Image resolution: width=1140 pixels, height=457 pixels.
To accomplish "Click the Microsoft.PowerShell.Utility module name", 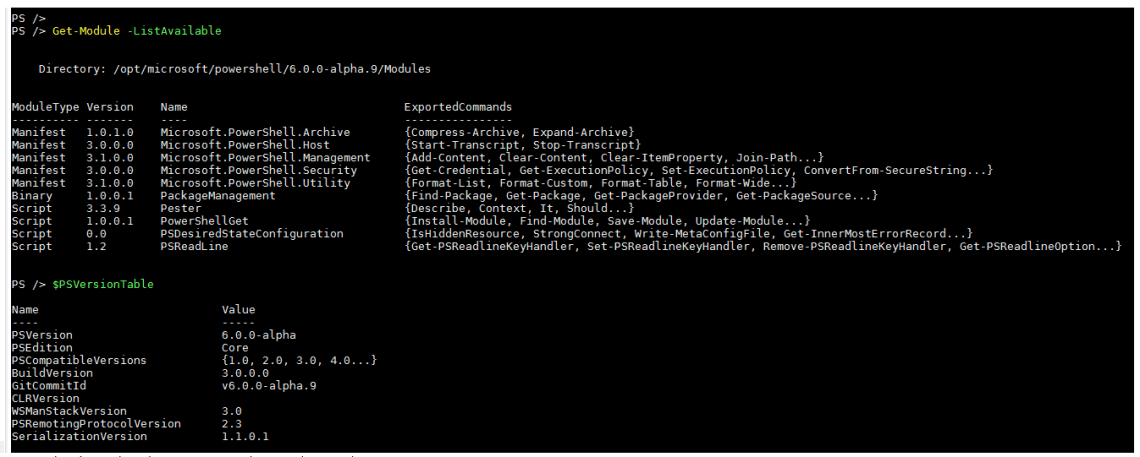I will tap(255, 183).
